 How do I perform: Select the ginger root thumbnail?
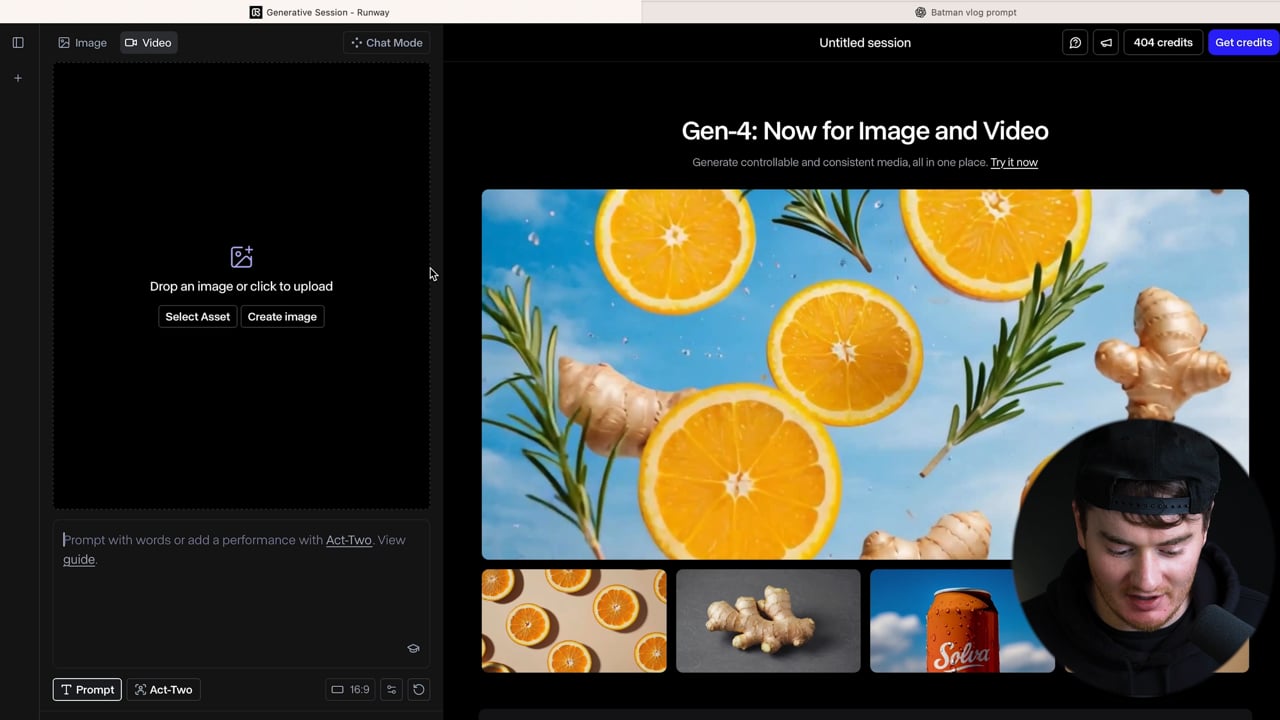[x=768, y=621]
